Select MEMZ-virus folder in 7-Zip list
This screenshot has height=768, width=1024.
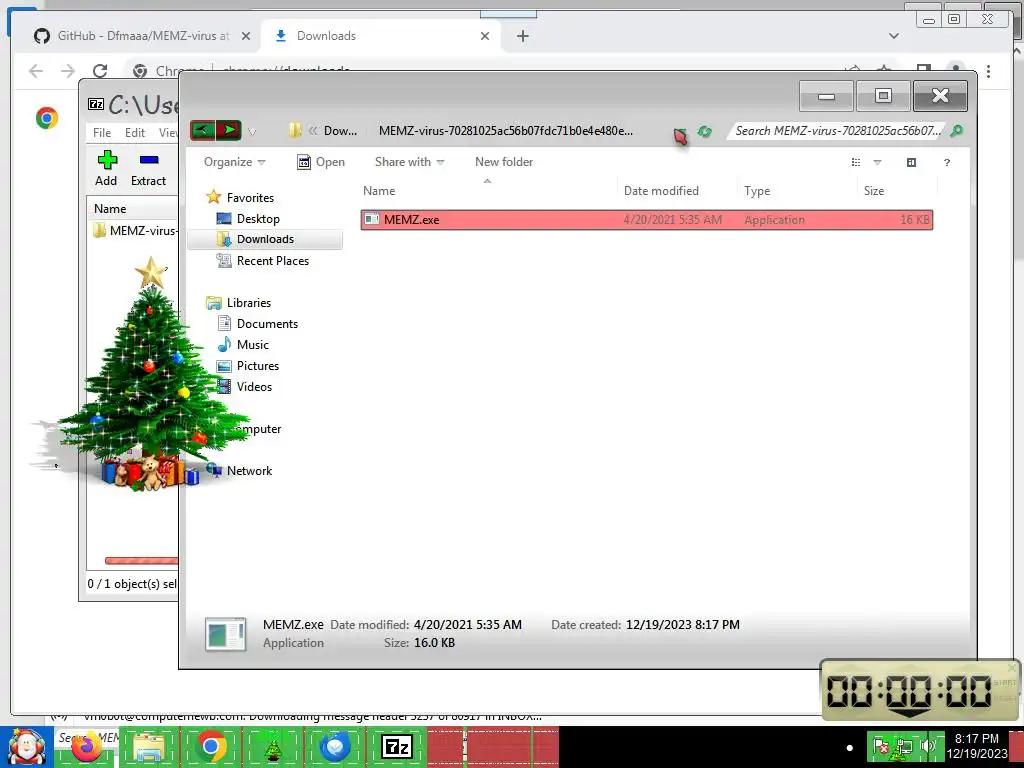tap(135, 231)
